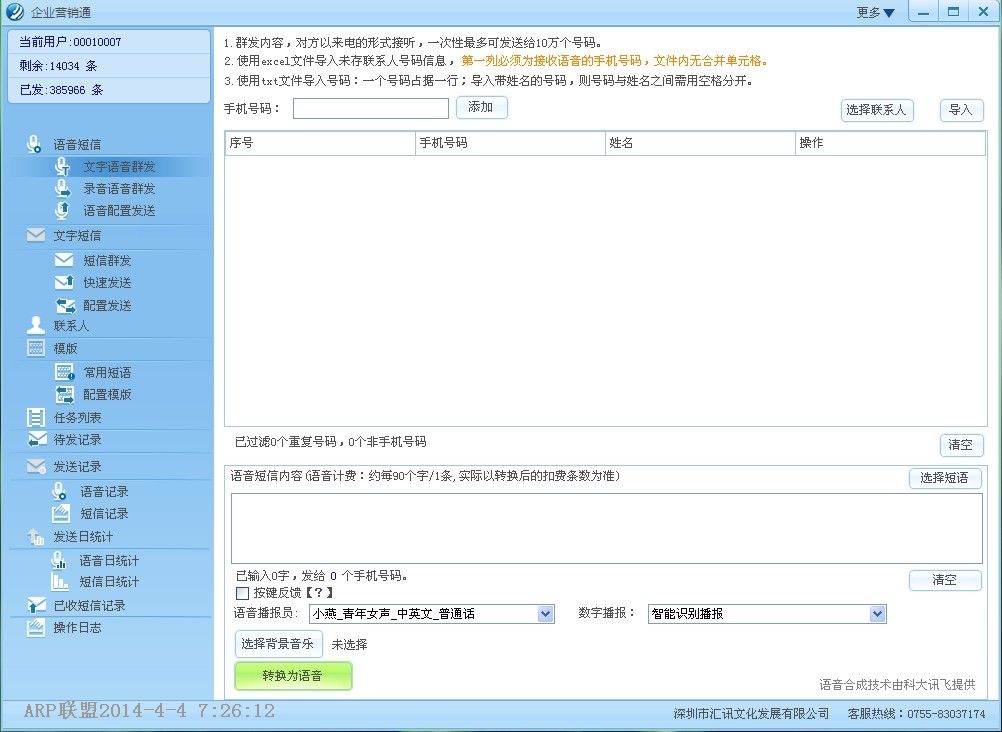Open the 数字播报 digit broadcast dropdown
Viewport: 1002px width, 732px height.
point(877,614)
